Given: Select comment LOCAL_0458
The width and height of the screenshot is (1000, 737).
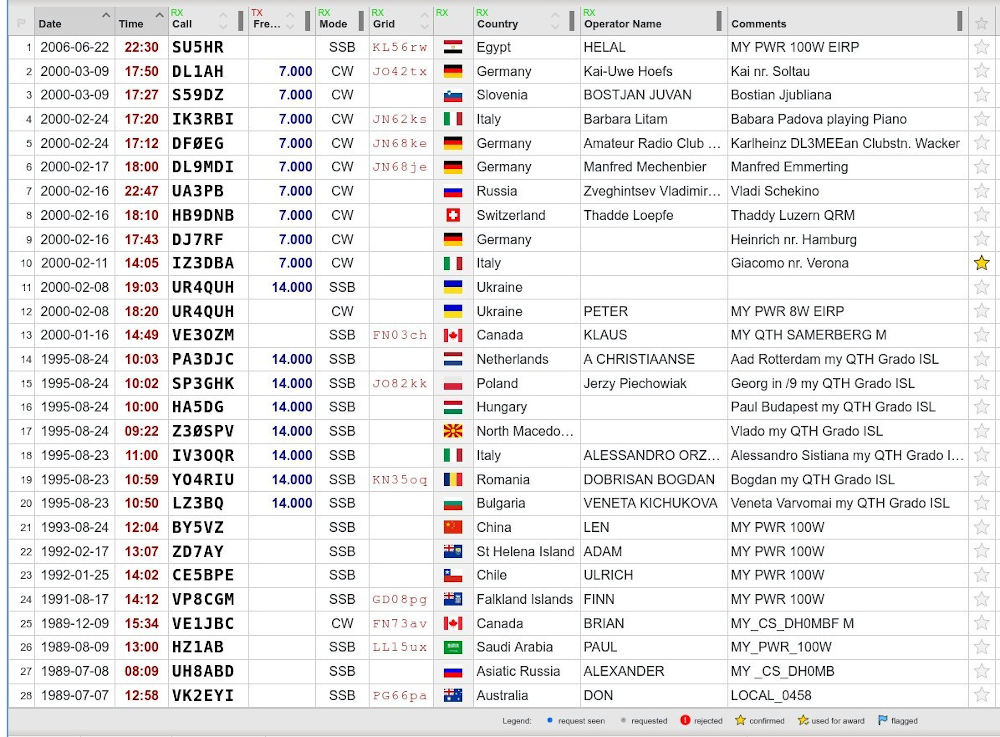Looking at the screenshot, I should tap(848, 695).
